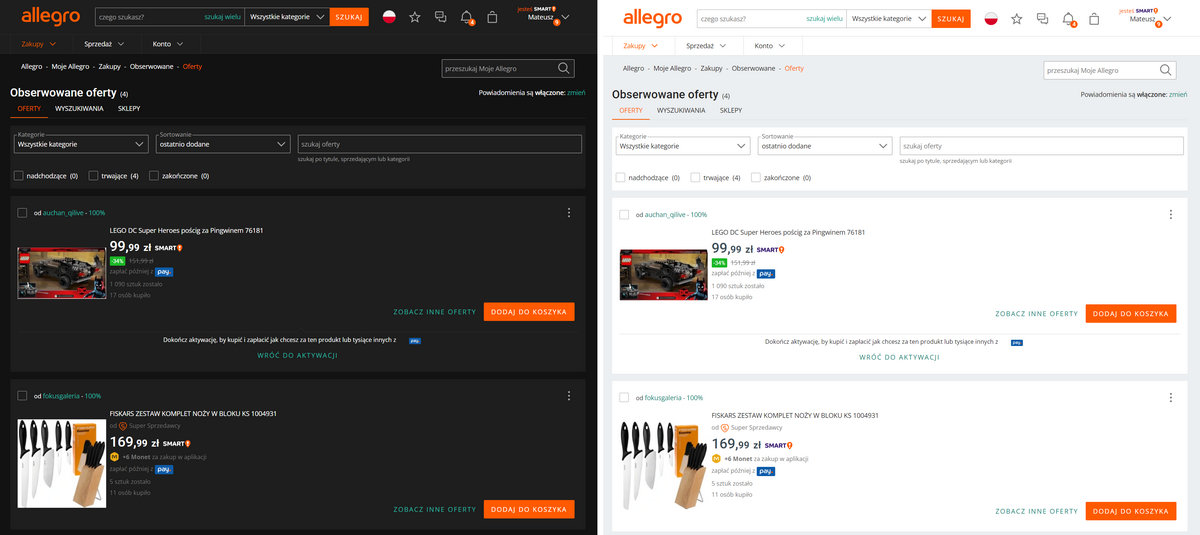Viewport: 1200px width, 535px height.
Task: Click Allegro logo in dark theme
Action: tap(49, 16)
